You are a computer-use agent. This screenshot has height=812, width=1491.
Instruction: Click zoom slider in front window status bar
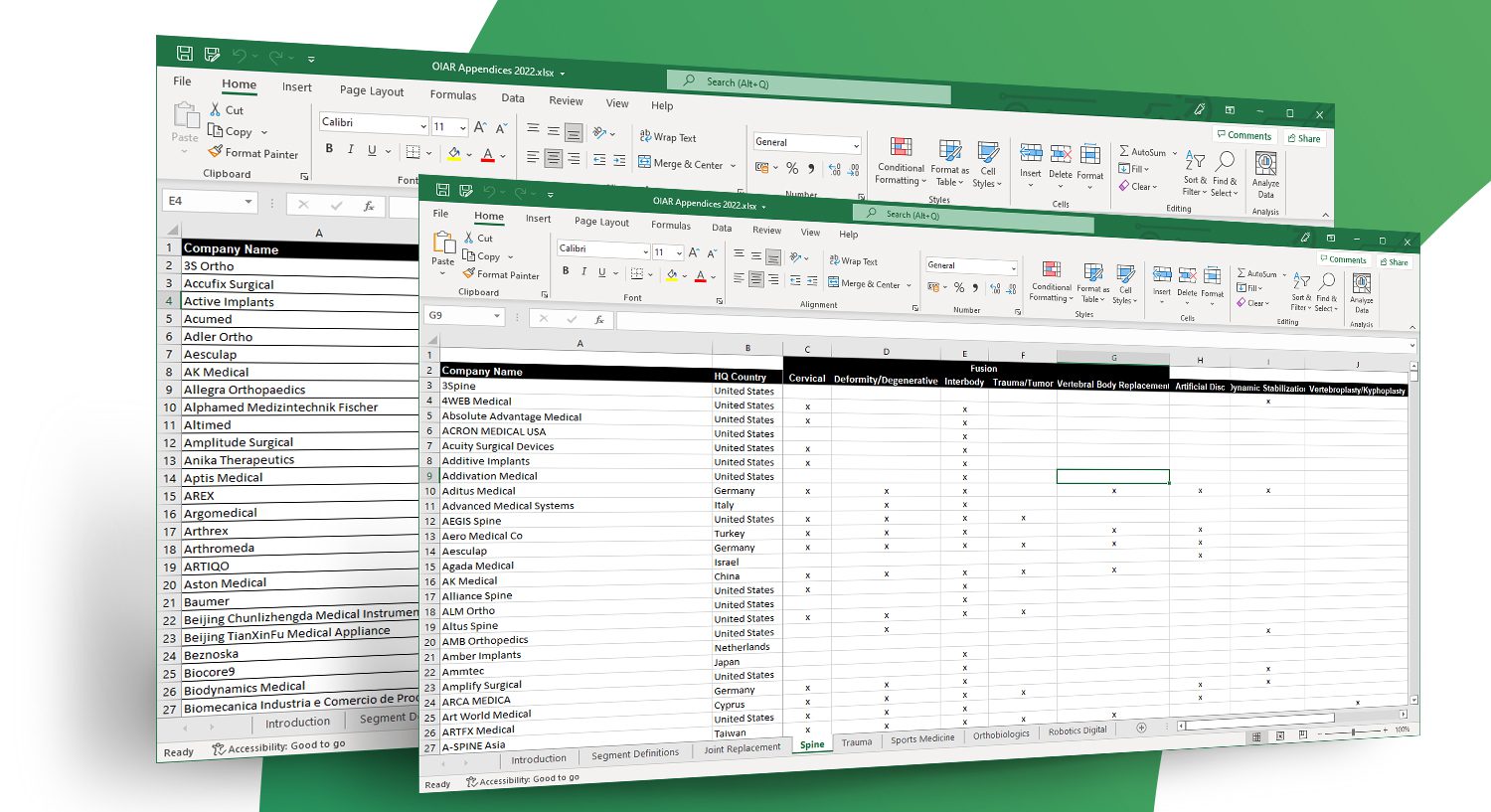point(1353,732)
